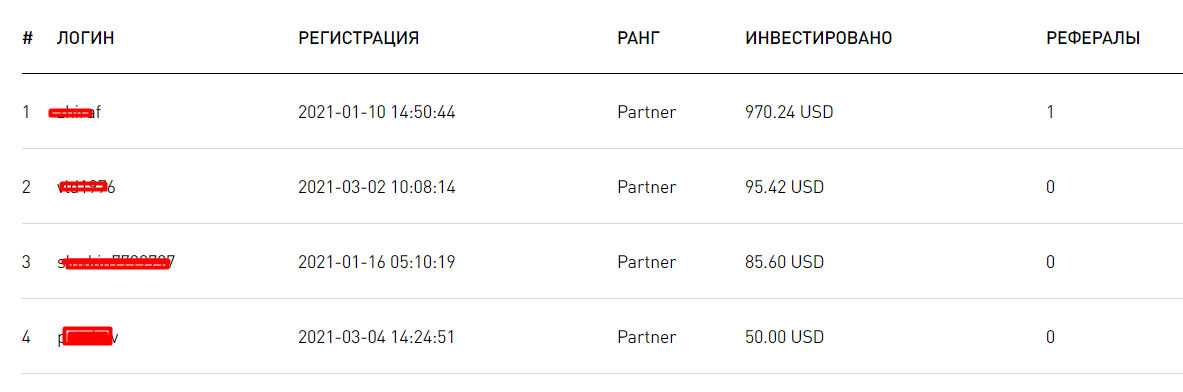Screen dimensions: 1183x392
Task: Click the ИНВЕСТИРОВАНО column header
Action: [819, 38]
